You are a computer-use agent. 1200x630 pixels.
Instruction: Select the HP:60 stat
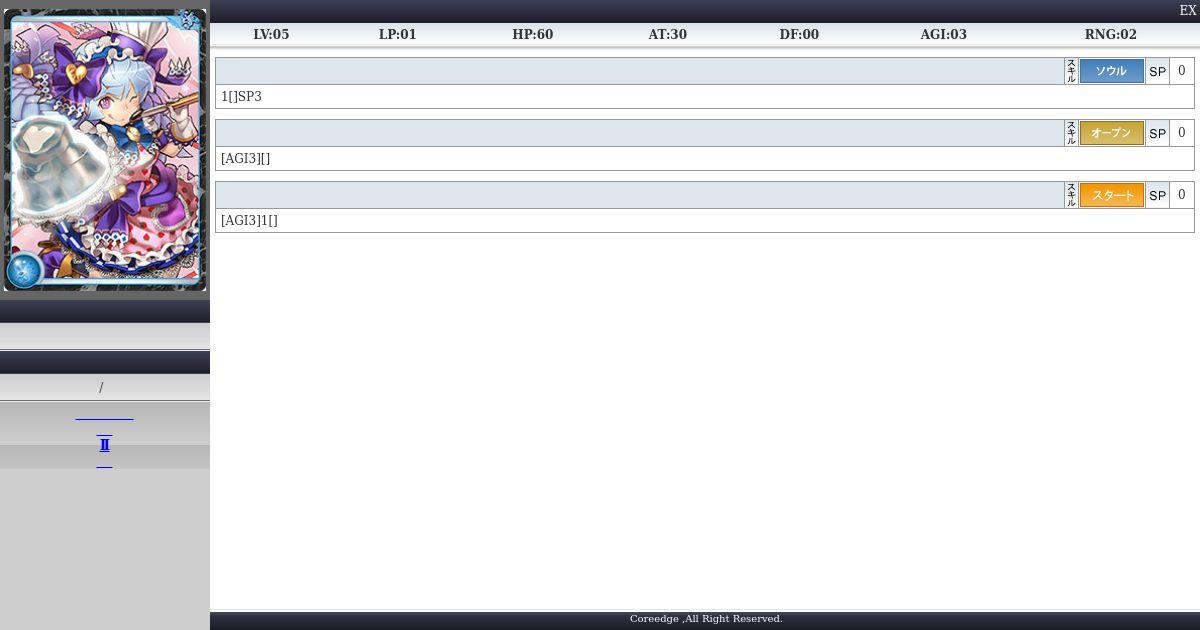tap(533, 34)
